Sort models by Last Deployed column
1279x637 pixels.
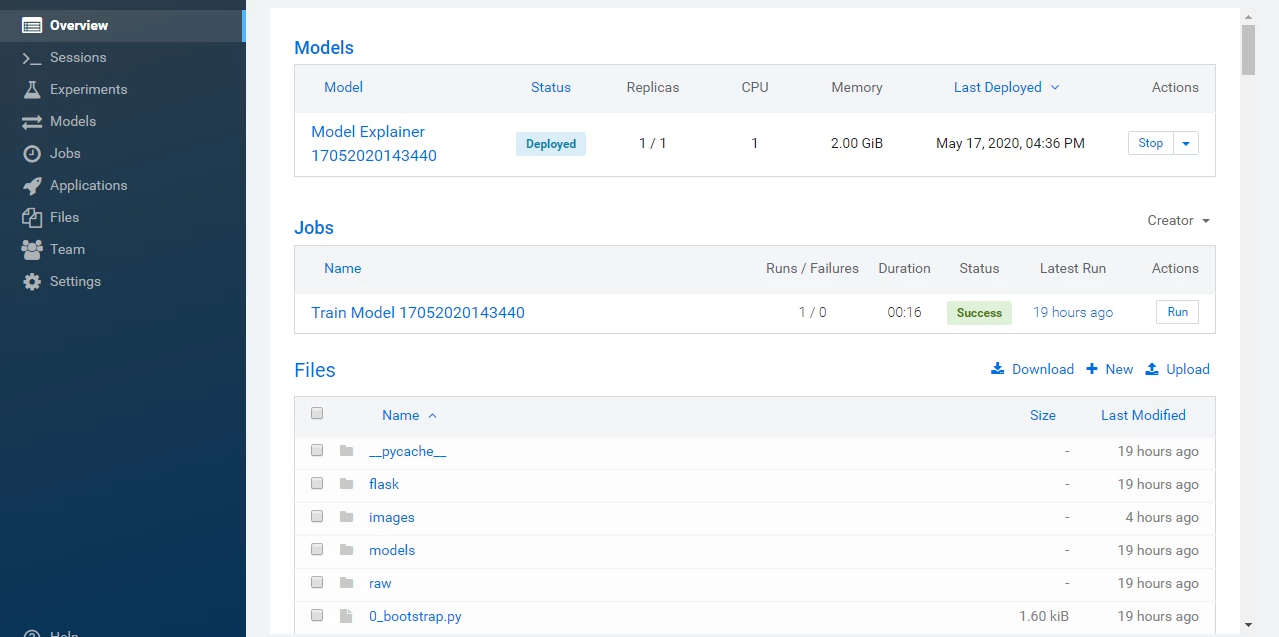[x=1006, y=87]
